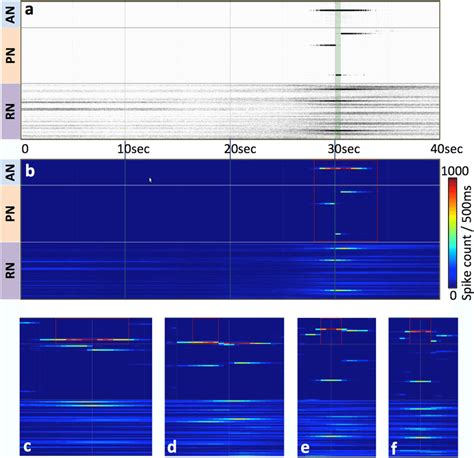Click the spike count color bar
This screenshot has width=474, height=458.
click(452, 233)
